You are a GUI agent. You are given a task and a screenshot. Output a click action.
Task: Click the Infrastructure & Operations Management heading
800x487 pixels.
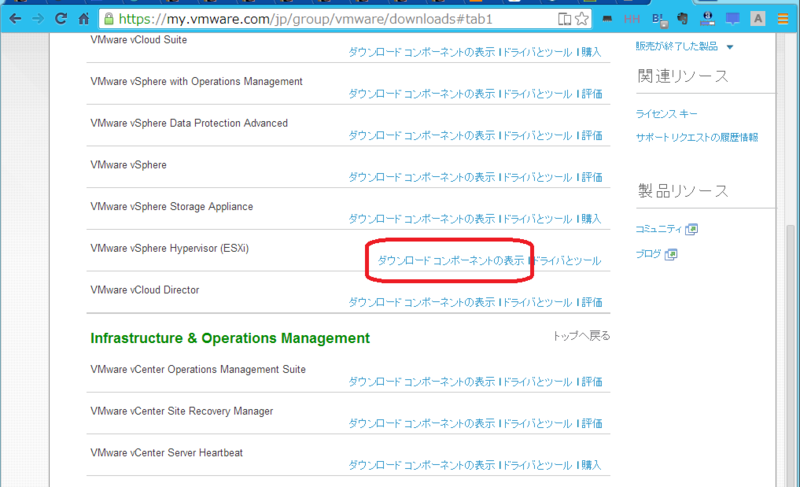[x=230, y=338]
